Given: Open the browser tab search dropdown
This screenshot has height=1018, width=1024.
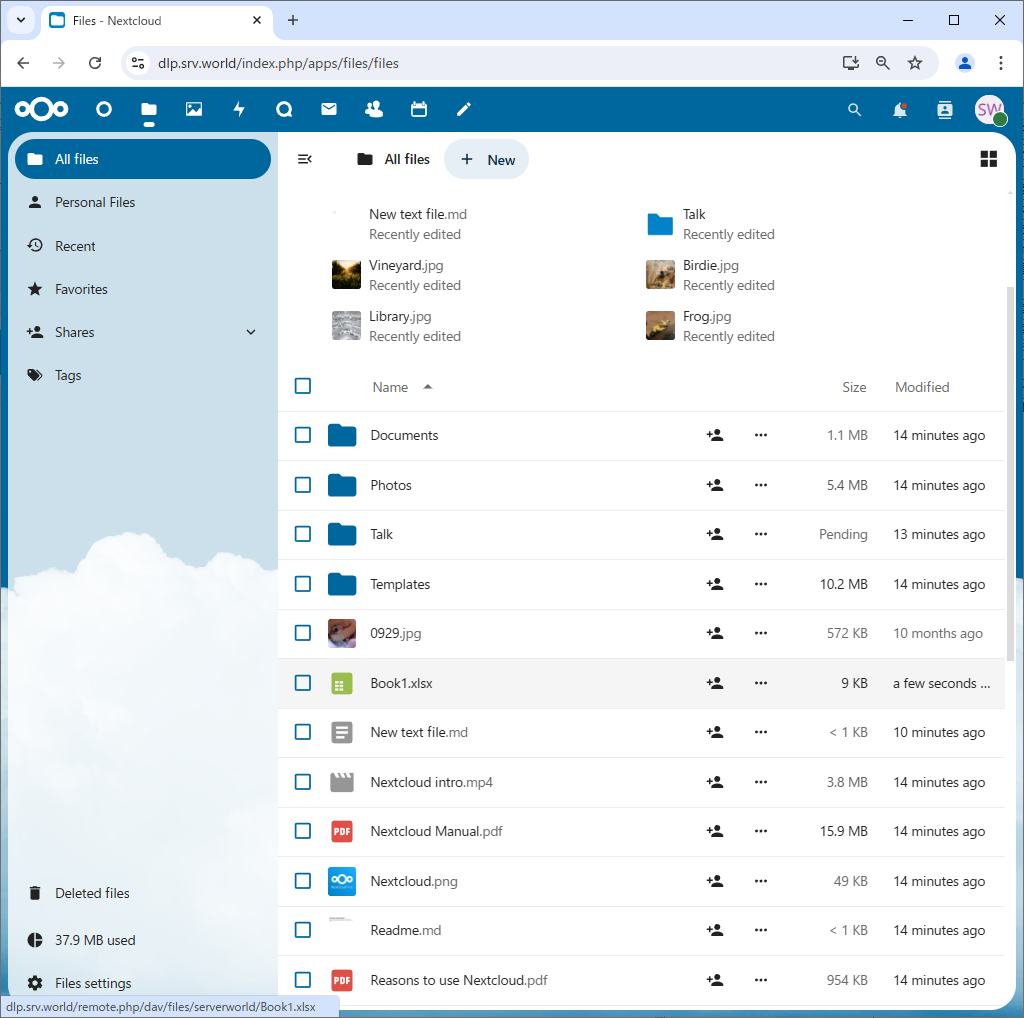Looking at the screenshot, I should click(21, 20).
